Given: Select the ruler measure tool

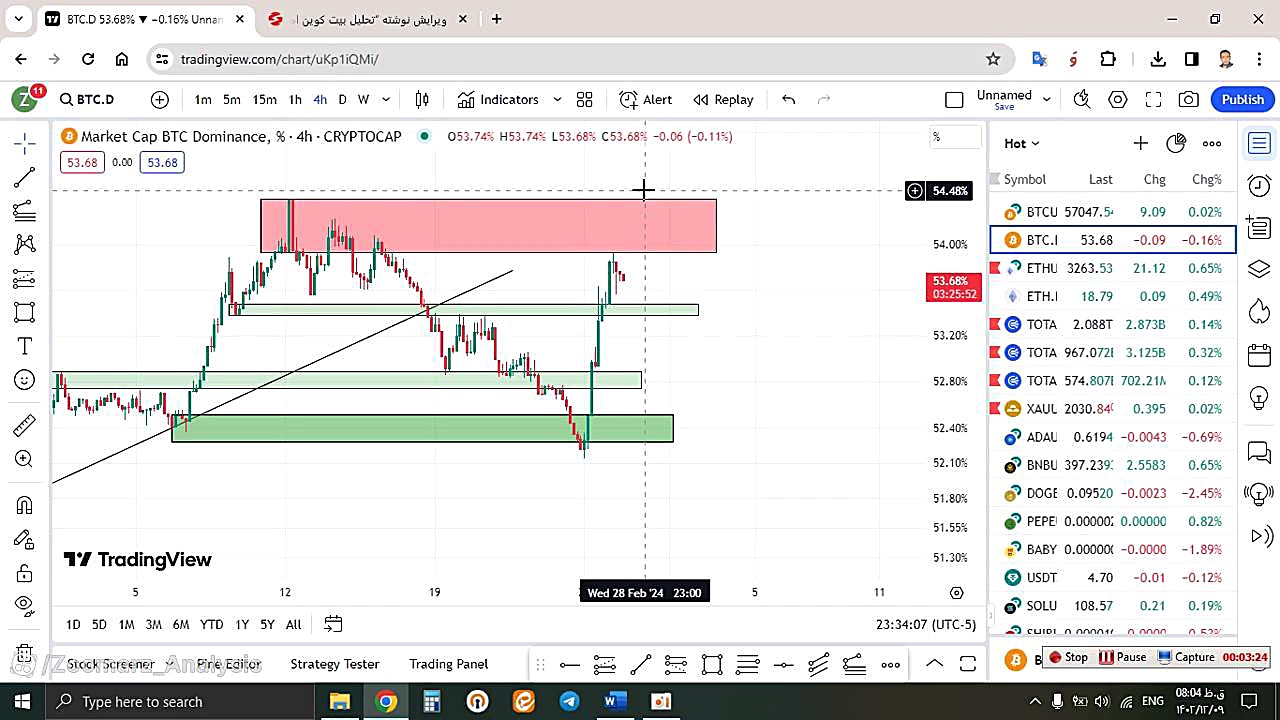Looking at the screenshot, I should (x=25, y=425).
